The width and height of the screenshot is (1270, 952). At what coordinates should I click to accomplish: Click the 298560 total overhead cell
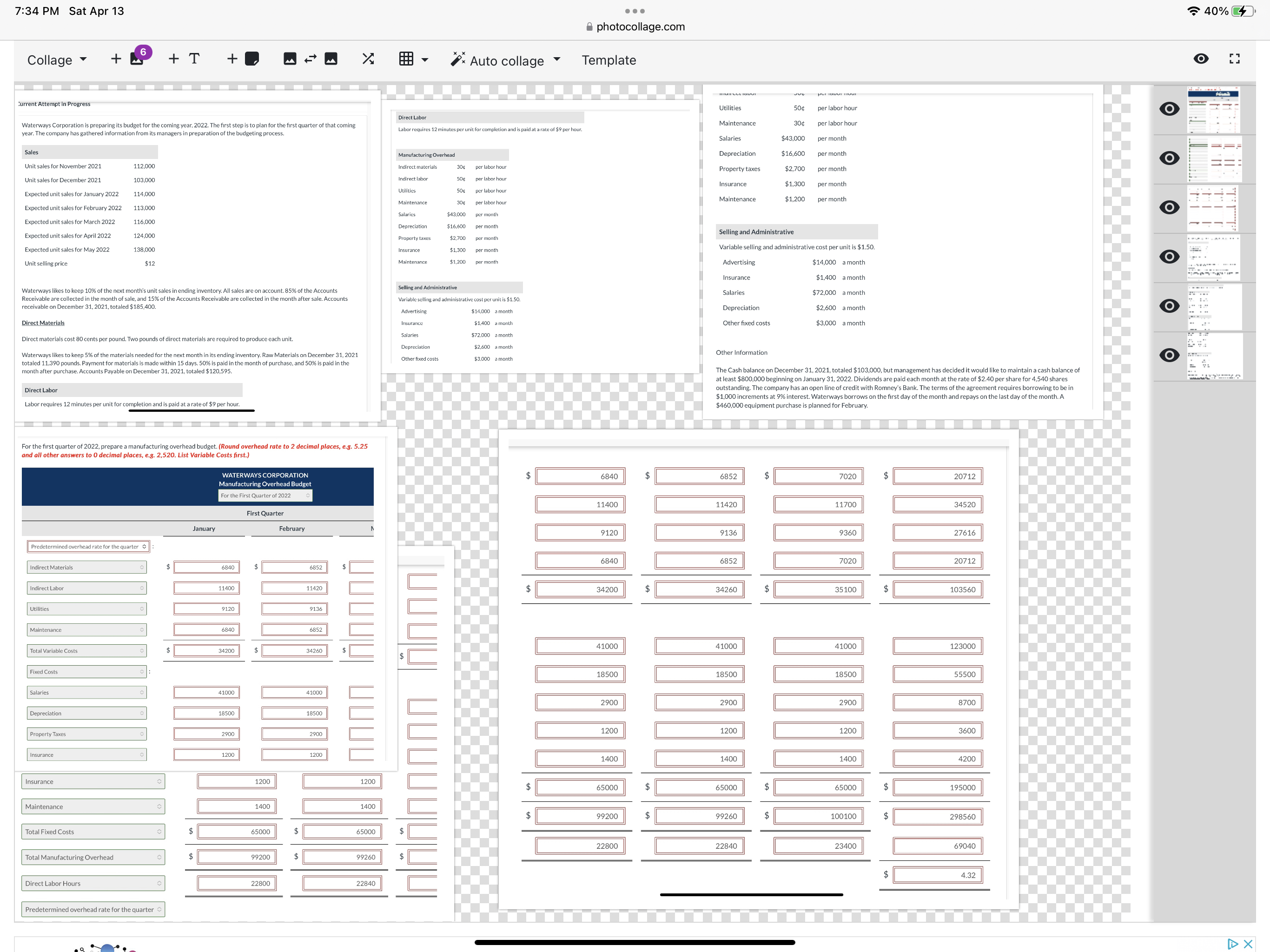click(938, 816)
